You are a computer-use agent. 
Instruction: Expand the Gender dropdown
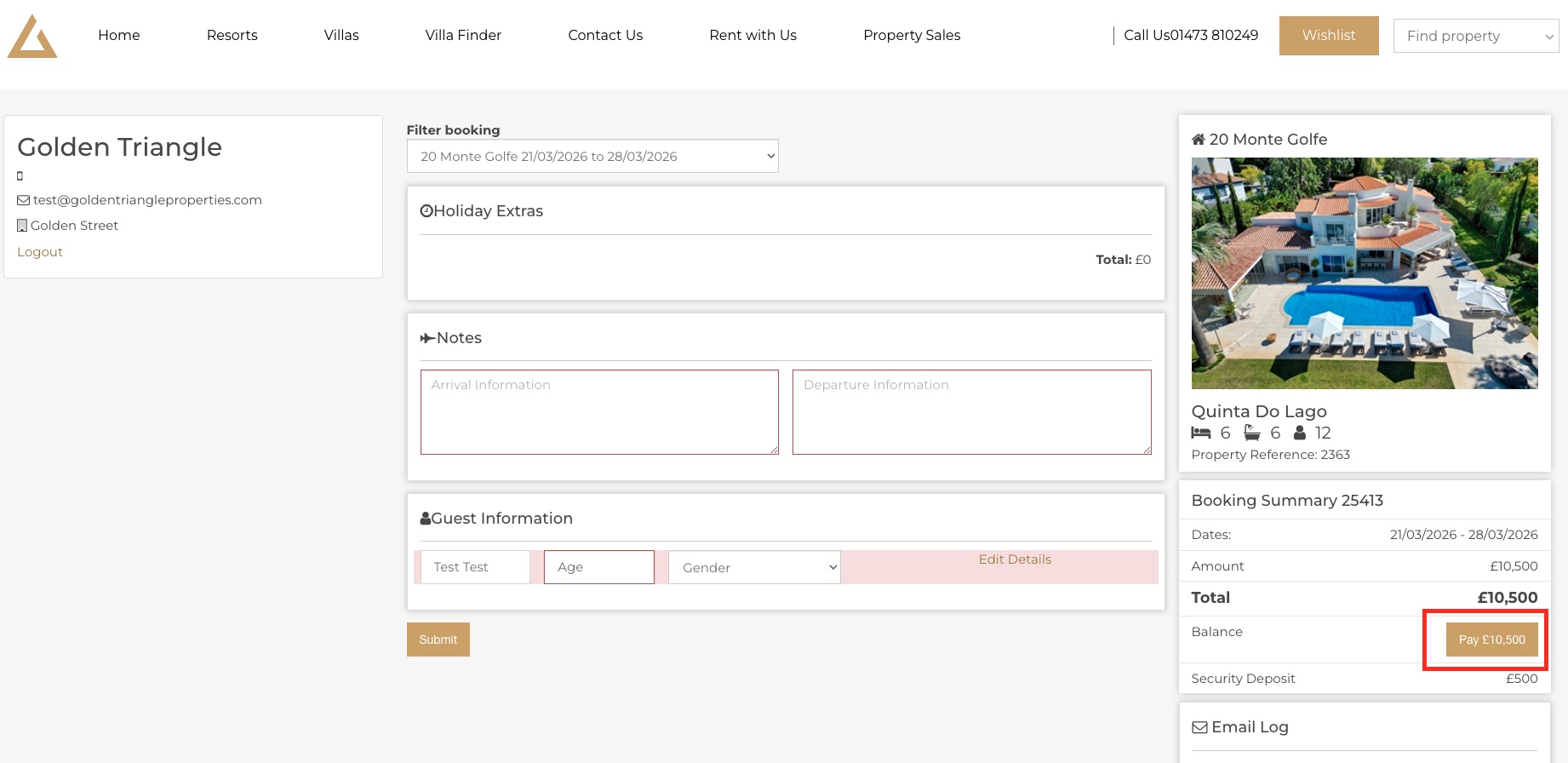[x=754, y=567]
